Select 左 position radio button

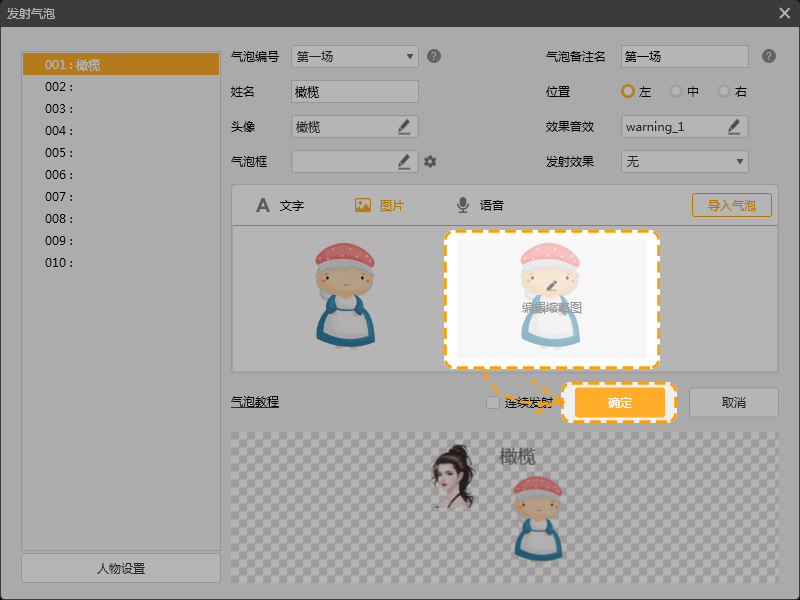click(x=628, y=91)
